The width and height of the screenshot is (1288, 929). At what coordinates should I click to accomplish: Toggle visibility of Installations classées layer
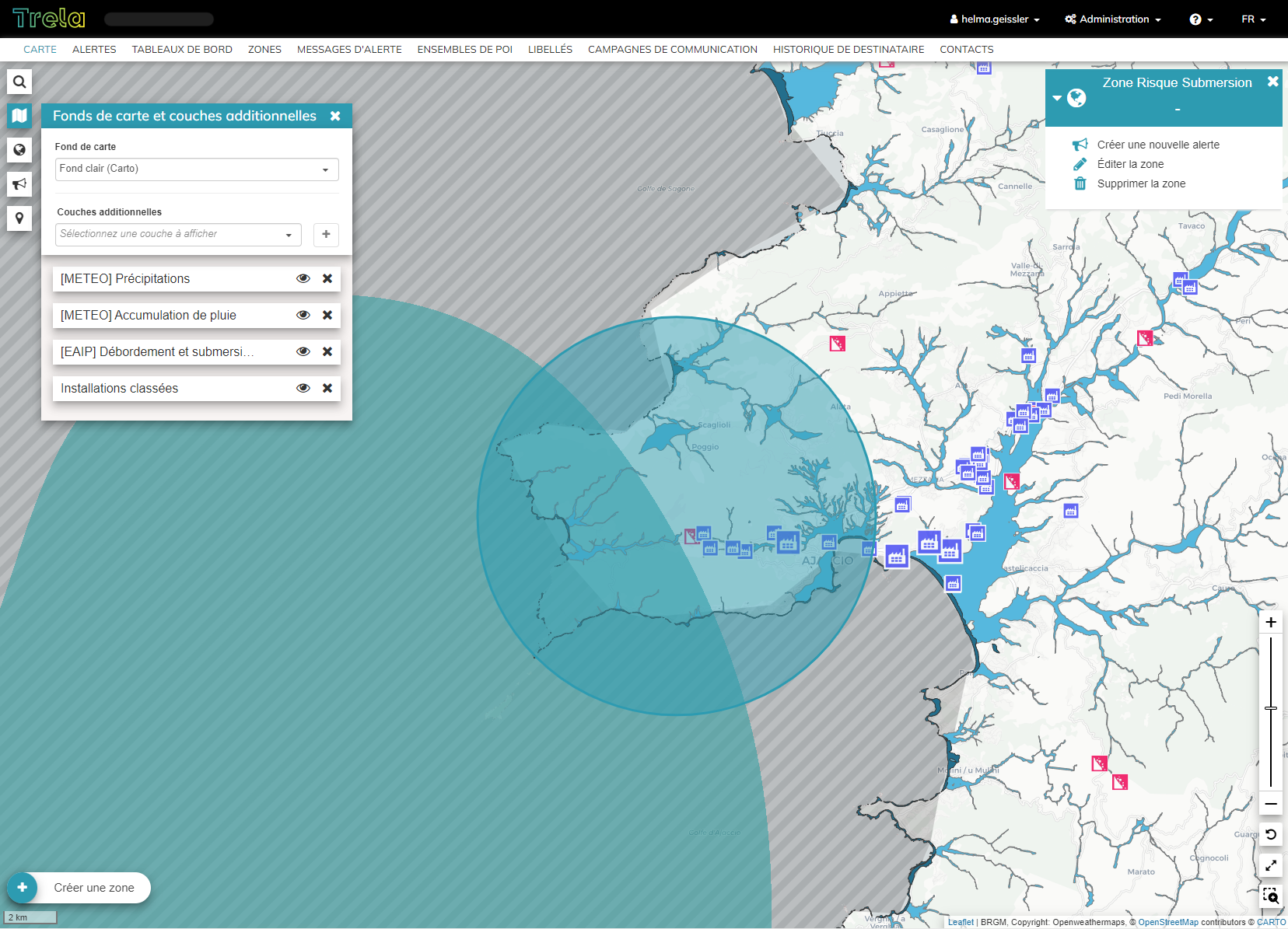pos(303,388)
